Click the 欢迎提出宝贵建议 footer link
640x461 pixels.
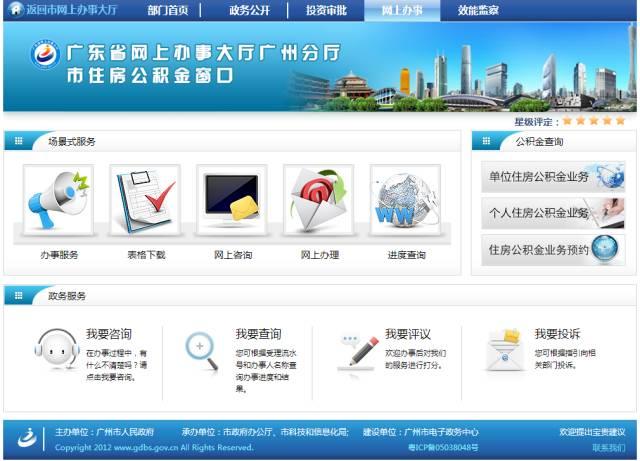(x=592, y=432)
